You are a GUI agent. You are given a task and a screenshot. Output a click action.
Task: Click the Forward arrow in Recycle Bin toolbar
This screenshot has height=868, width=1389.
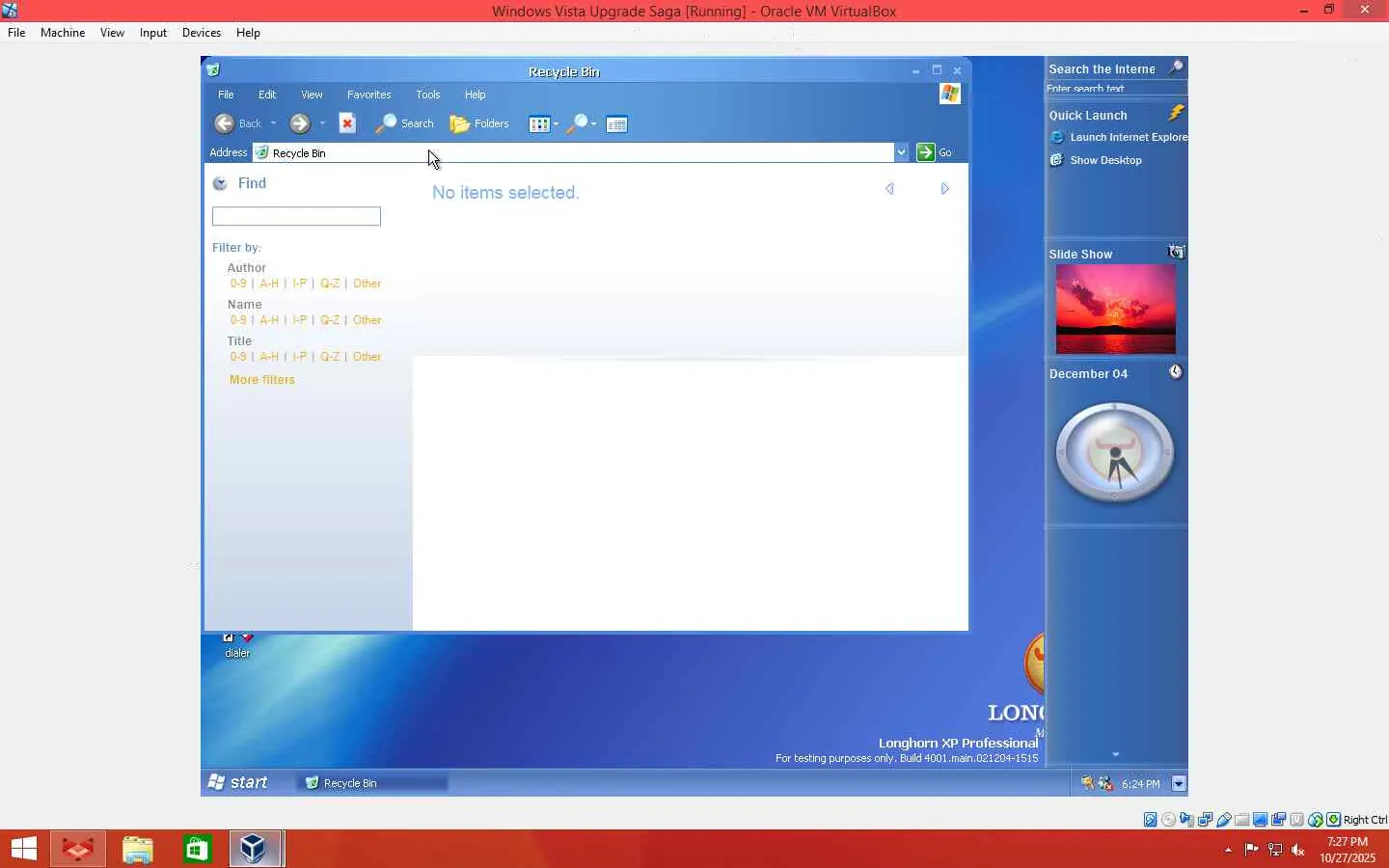click(x=300, y=123)
